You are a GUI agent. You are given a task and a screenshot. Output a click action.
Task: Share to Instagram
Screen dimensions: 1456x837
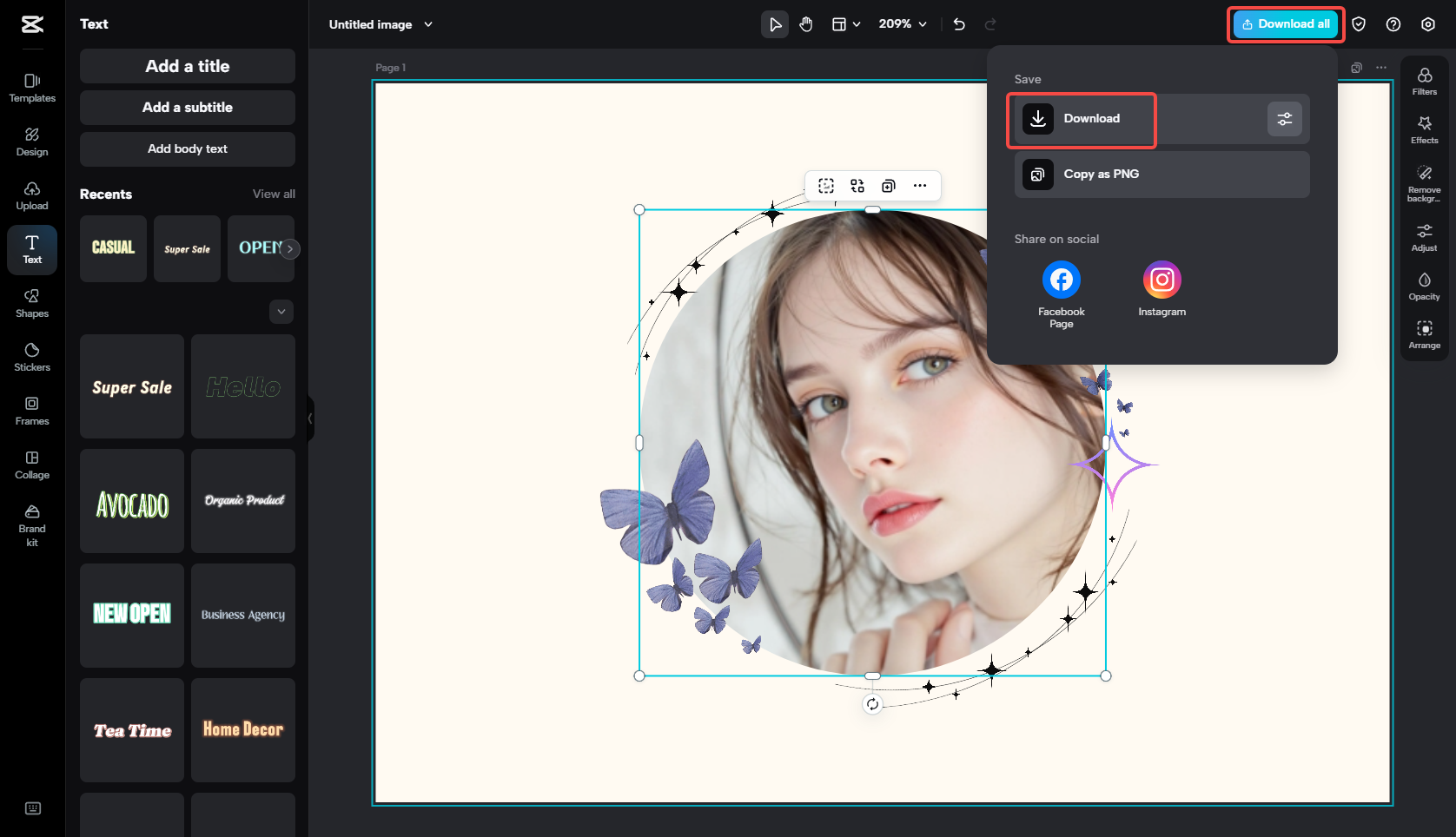point(1161,280)
